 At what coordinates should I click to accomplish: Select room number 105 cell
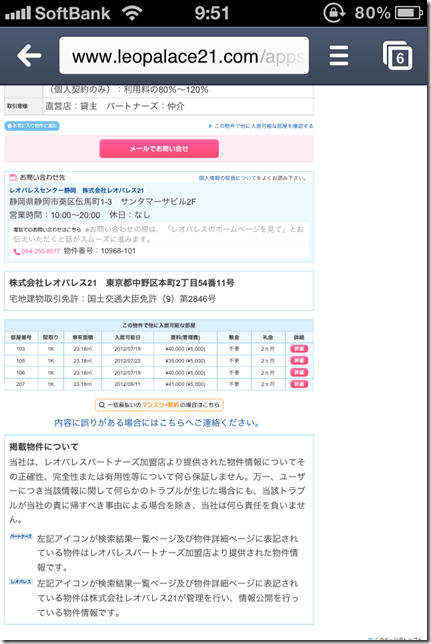[21, 361]
